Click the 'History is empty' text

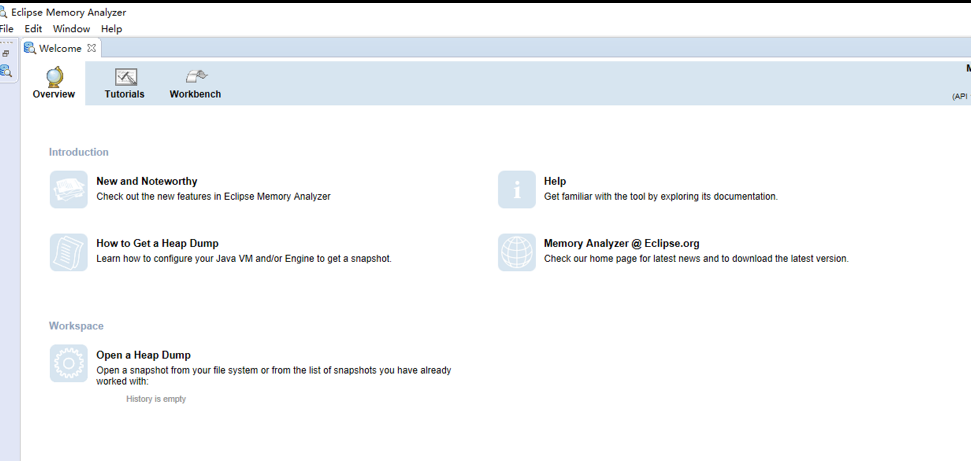coord(156,399)
